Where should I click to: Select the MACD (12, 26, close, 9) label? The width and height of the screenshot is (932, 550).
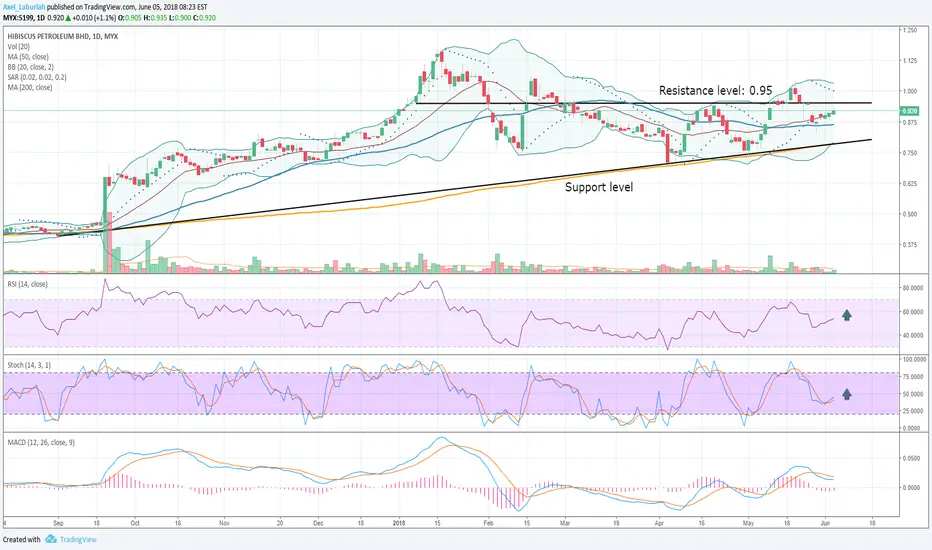click(x=41, y=442)
